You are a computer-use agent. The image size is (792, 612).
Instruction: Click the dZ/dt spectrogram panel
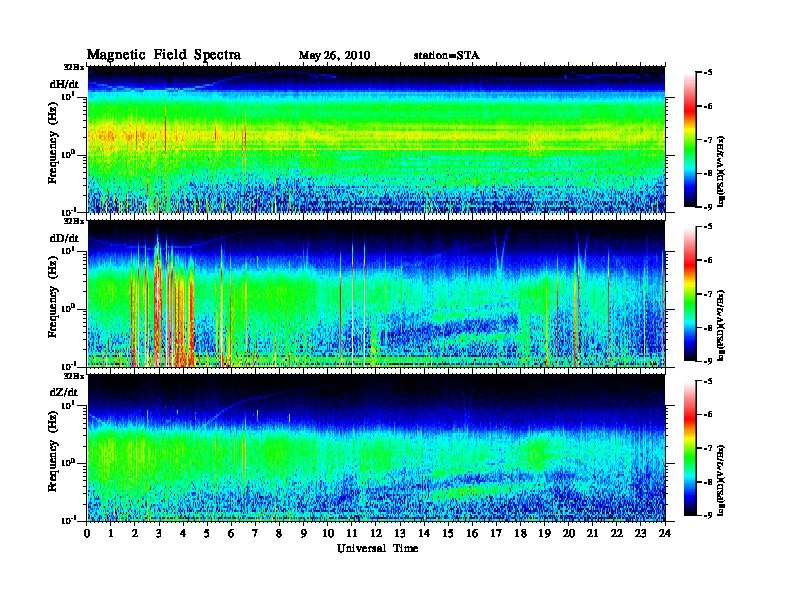coord(376,448)
